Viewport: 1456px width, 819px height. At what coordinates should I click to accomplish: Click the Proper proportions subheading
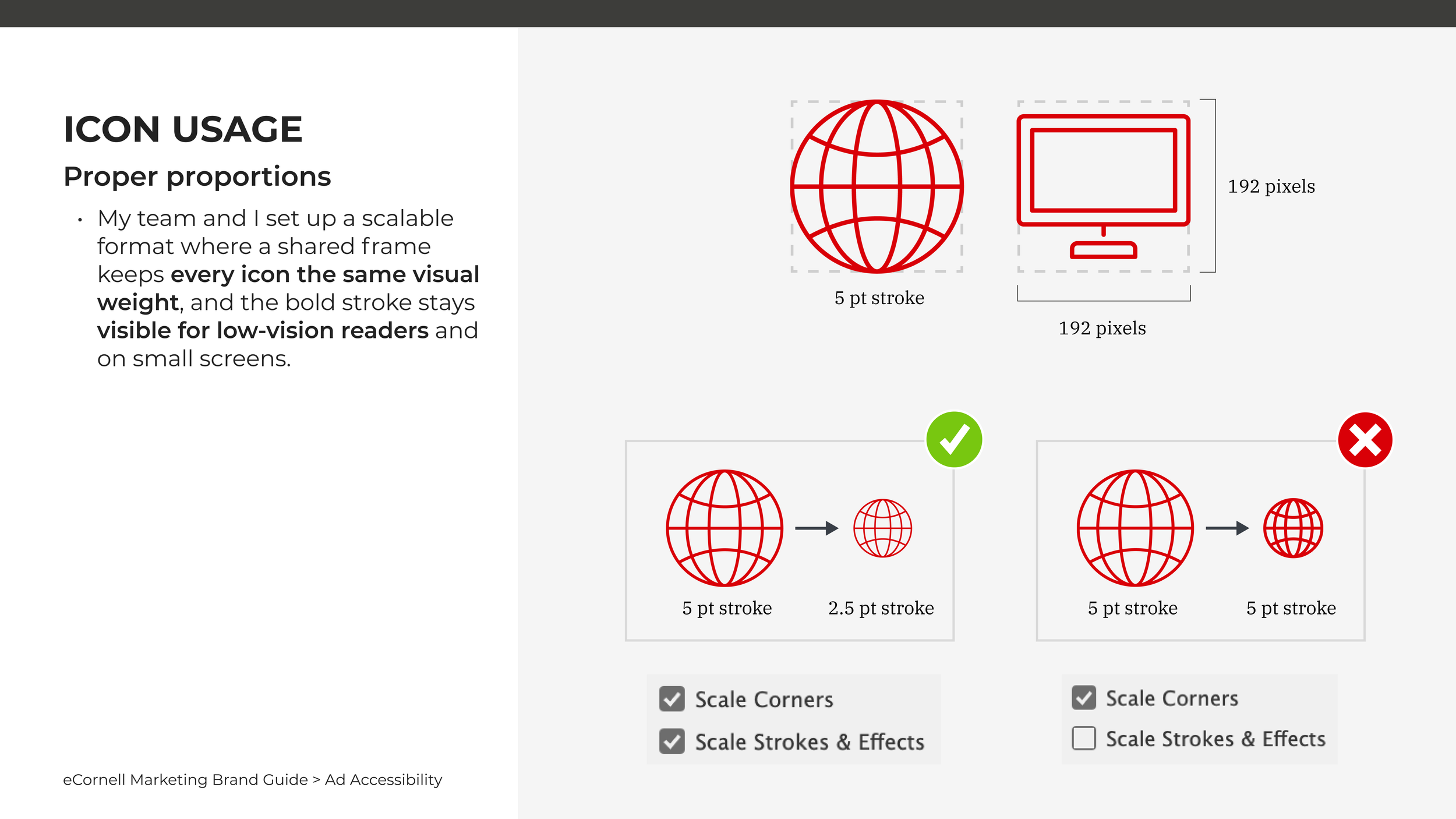click(197, 176)
